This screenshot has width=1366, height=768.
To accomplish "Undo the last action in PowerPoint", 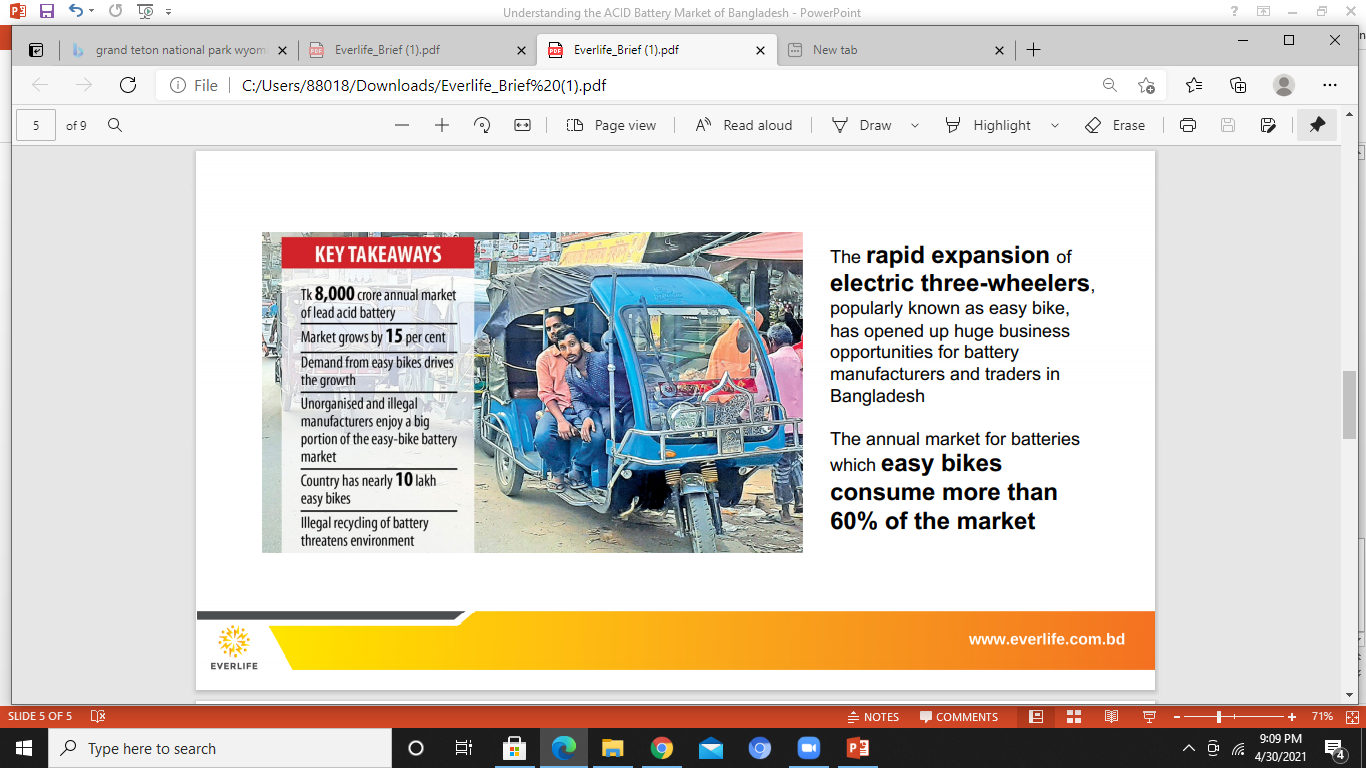I will [75, 12].
